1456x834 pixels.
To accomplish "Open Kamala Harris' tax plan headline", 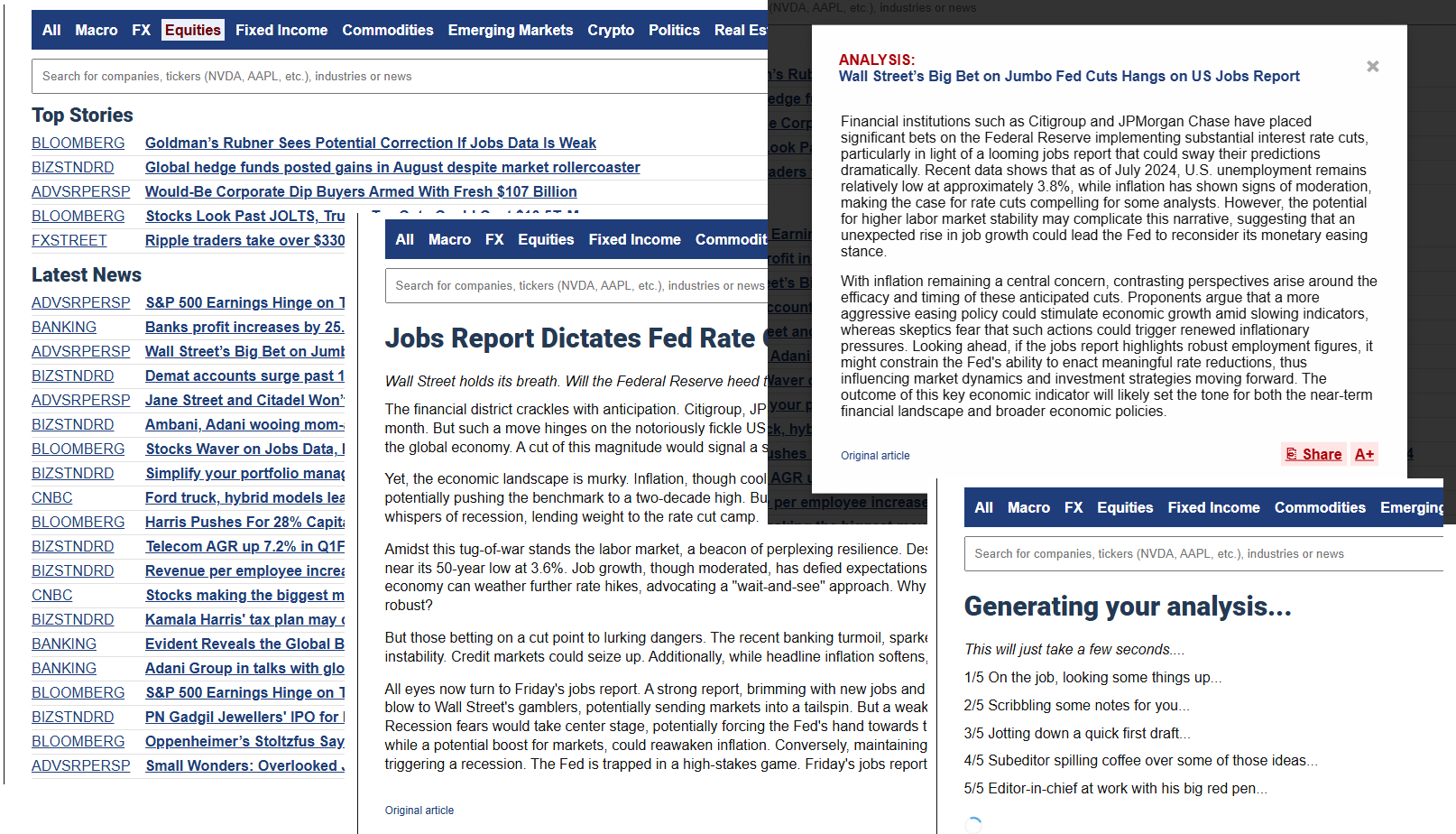I will (x=244, y=619).
